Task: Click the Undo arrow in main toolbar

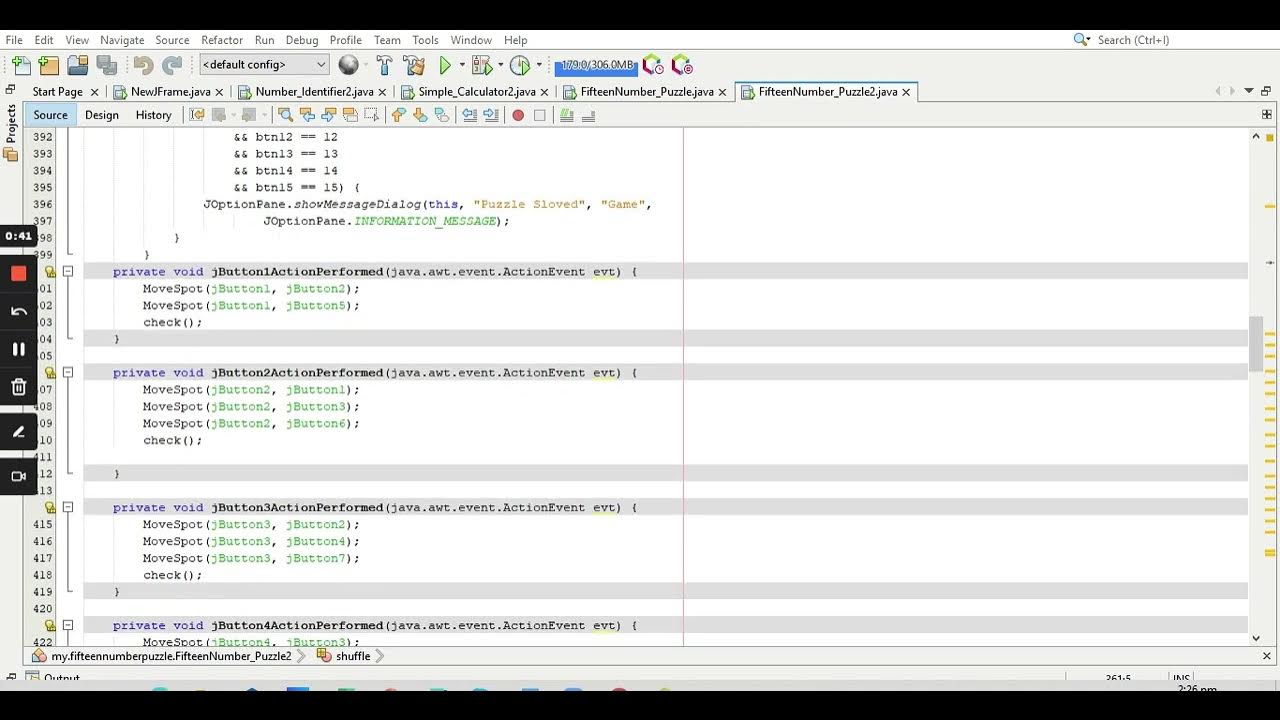Action: (143, 65)
